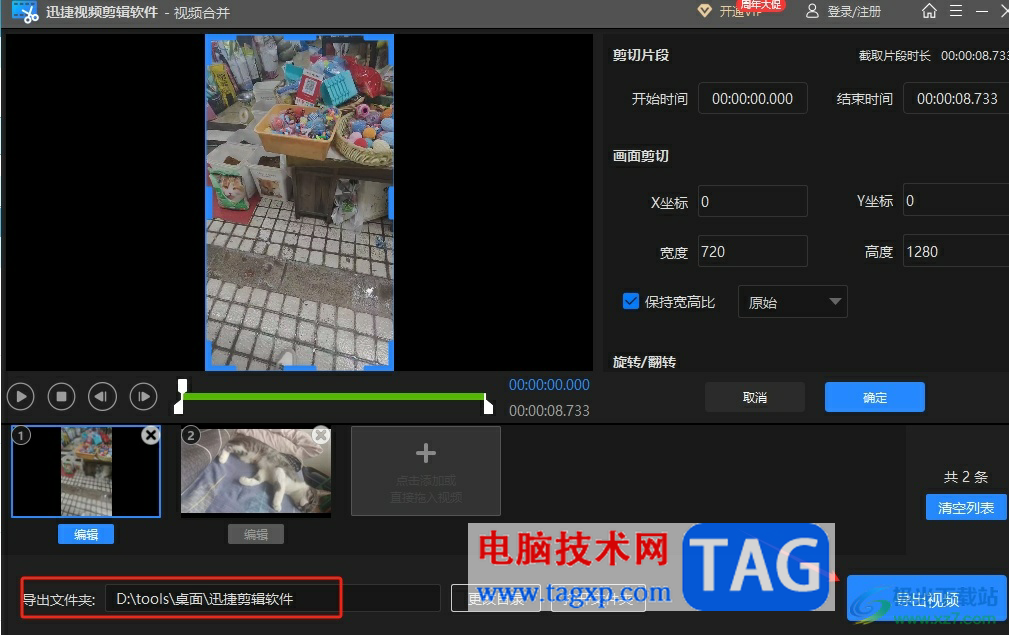Open the 原始 aspect ratio dropdown

792,302
